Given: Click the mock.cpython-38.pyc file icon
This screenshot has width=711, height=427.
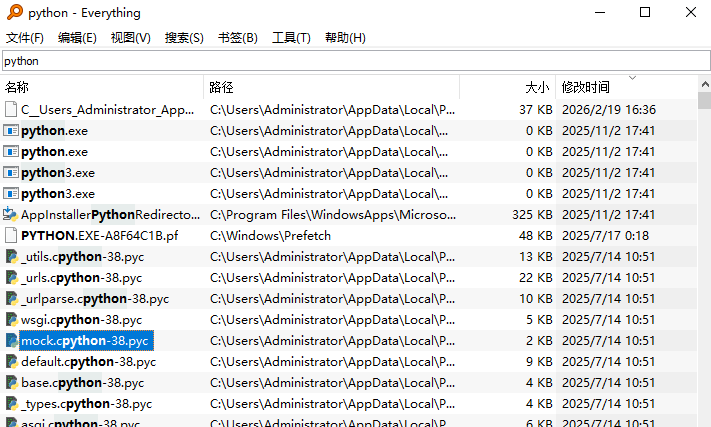Looking at the screenshot, I should tap(11, 340).
